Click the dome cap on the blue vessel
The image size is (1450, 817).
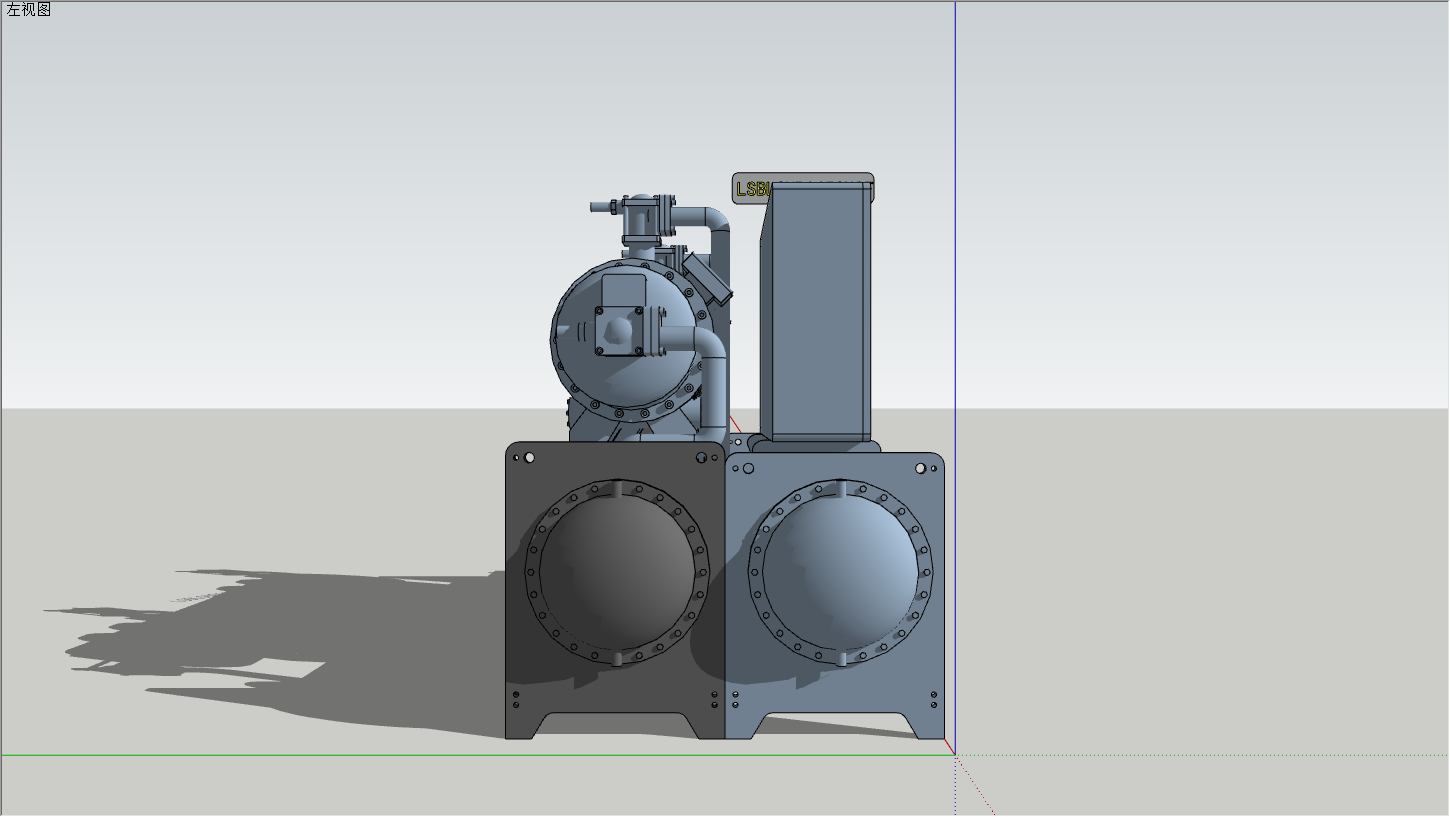tap(840, 572)
